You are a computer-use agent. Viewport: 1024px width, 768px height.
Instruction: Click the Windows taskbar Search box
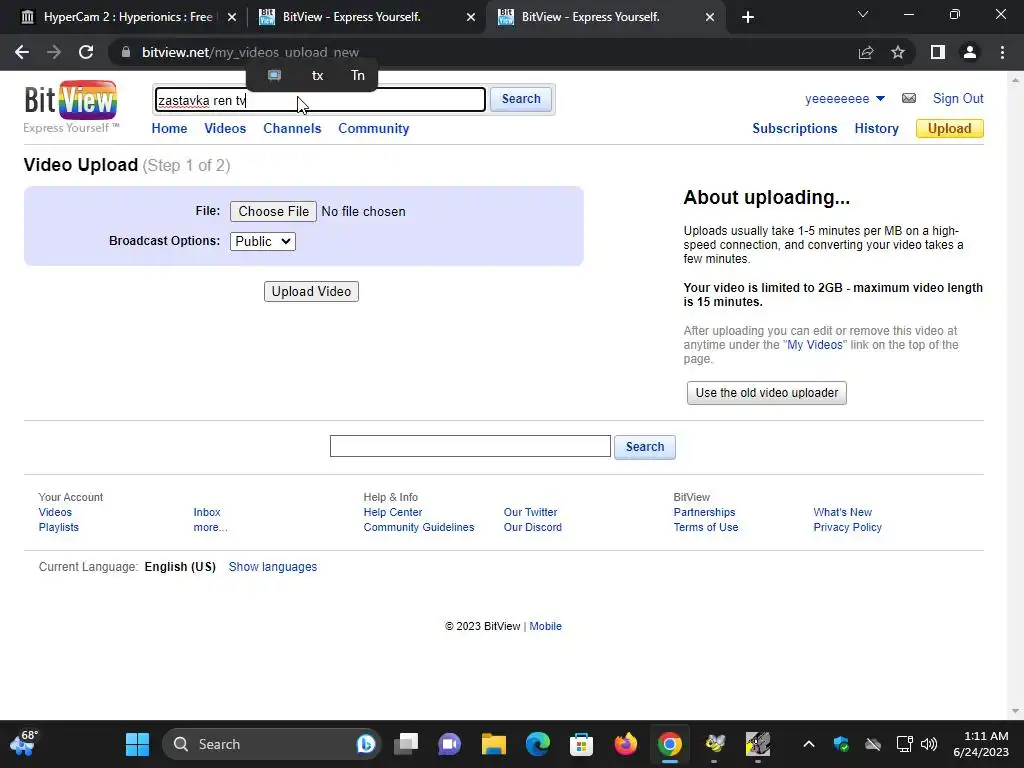271,744
